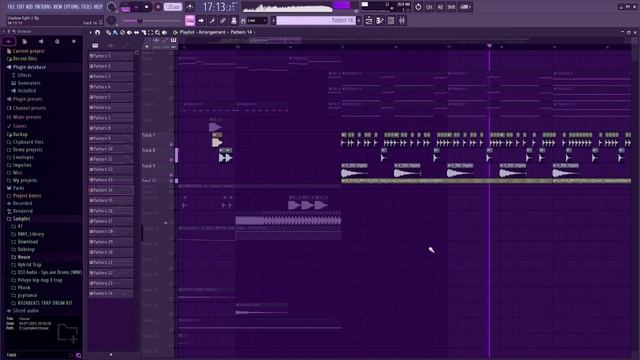Image resolution: width=640 pixels, height=360 pixels.
Task: Select the playlist select tool
Action: (150, 32)
